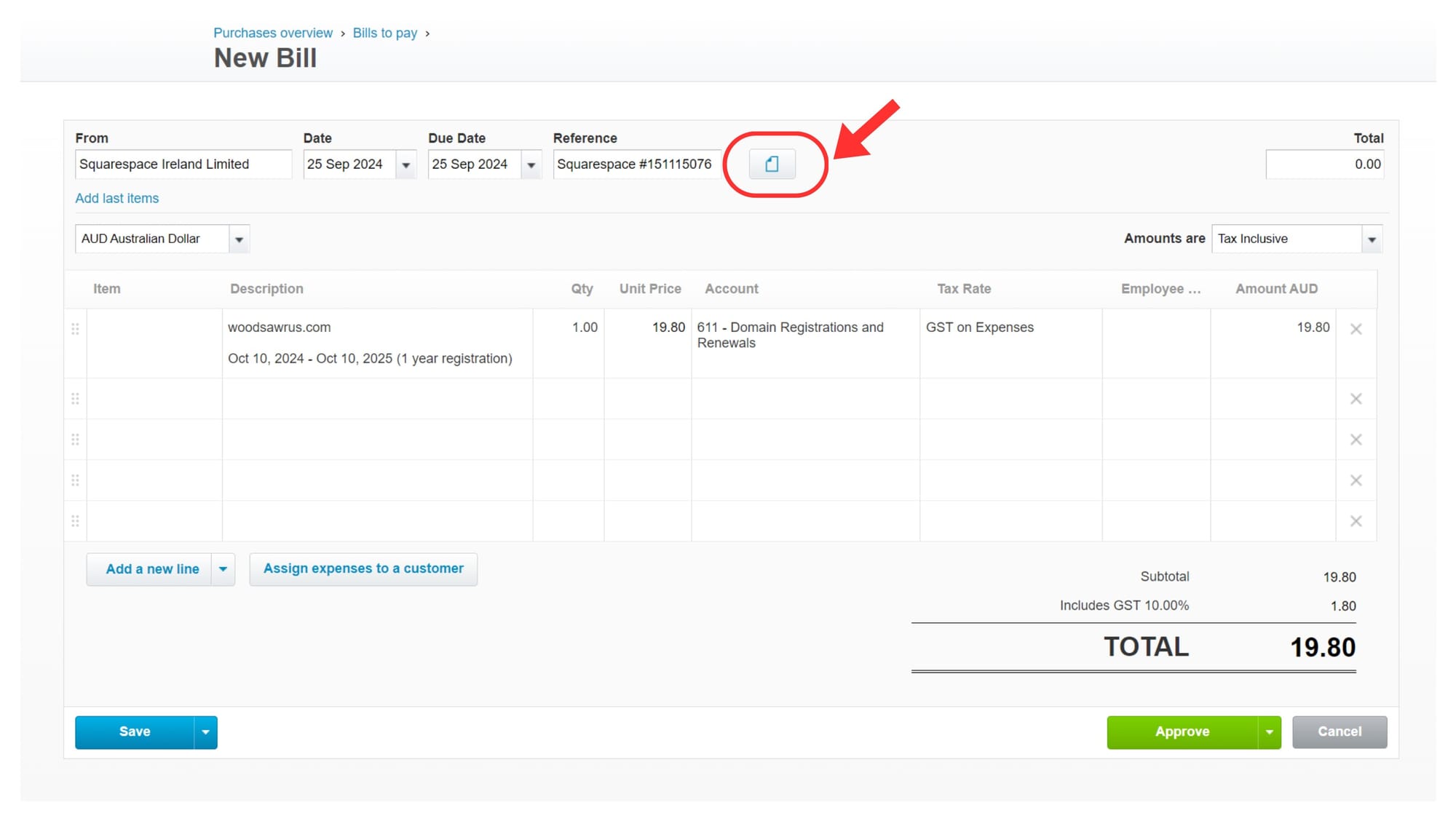This screenshot has width=1456, height=813.
Task: Go to Purchases overview breadcrumb
Action: click(273, 33)
